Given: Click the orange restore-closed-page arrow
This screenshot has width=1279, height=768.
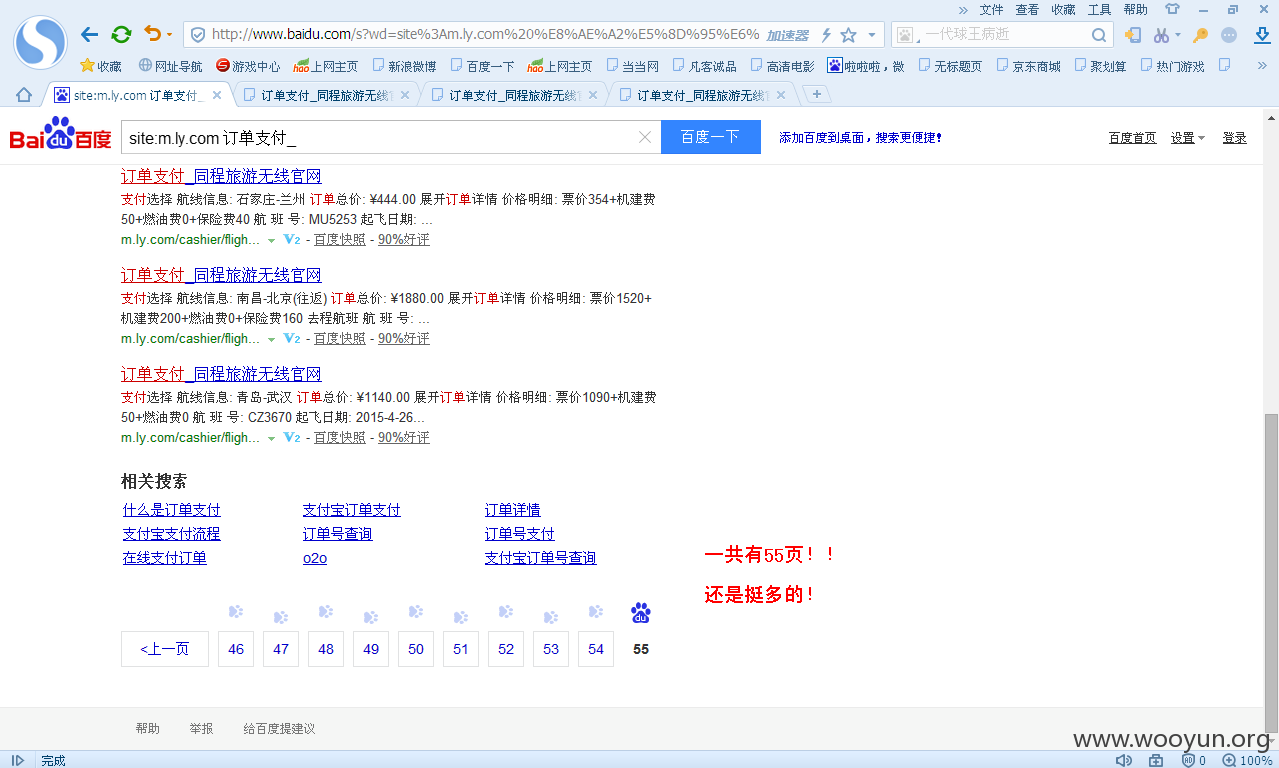Looking at the screenshot, I should pos(152,34).
